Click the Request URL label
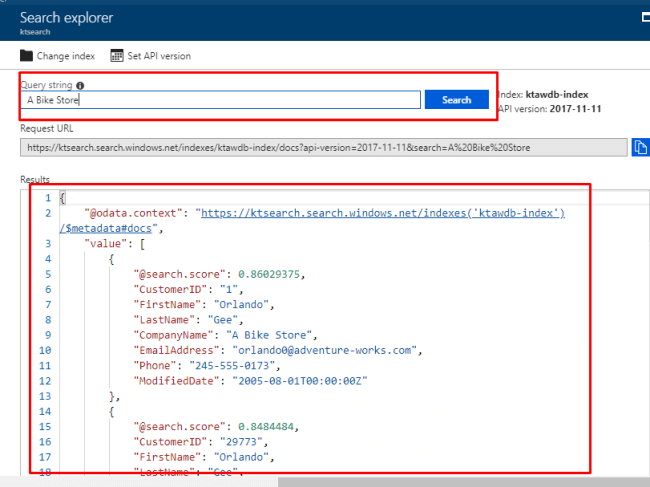 pyautogui.click(x=46, y=128)
